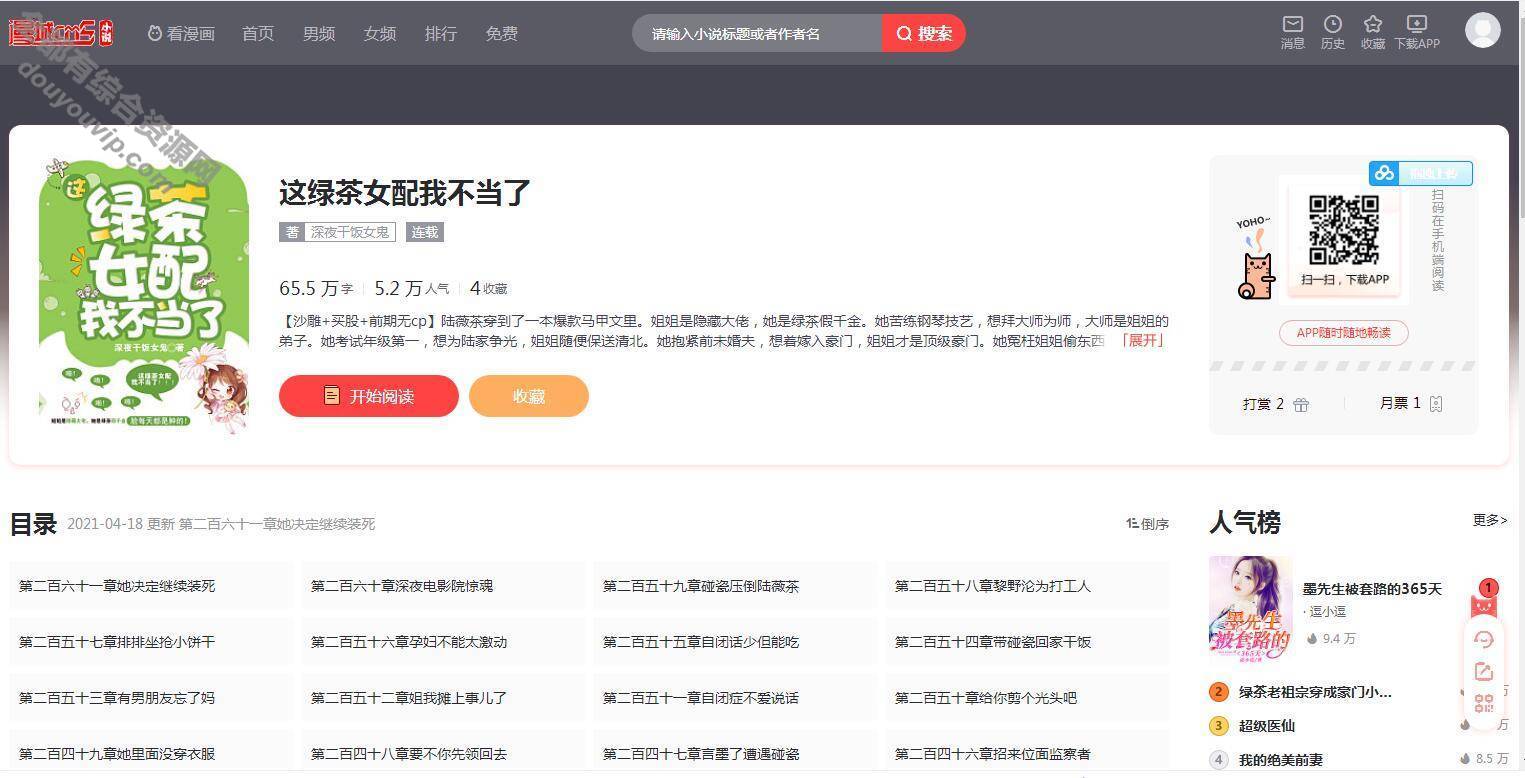Click the orange 收藏 bookmark button
Screen dimensions: 1525x778
[x=529, y=396]
